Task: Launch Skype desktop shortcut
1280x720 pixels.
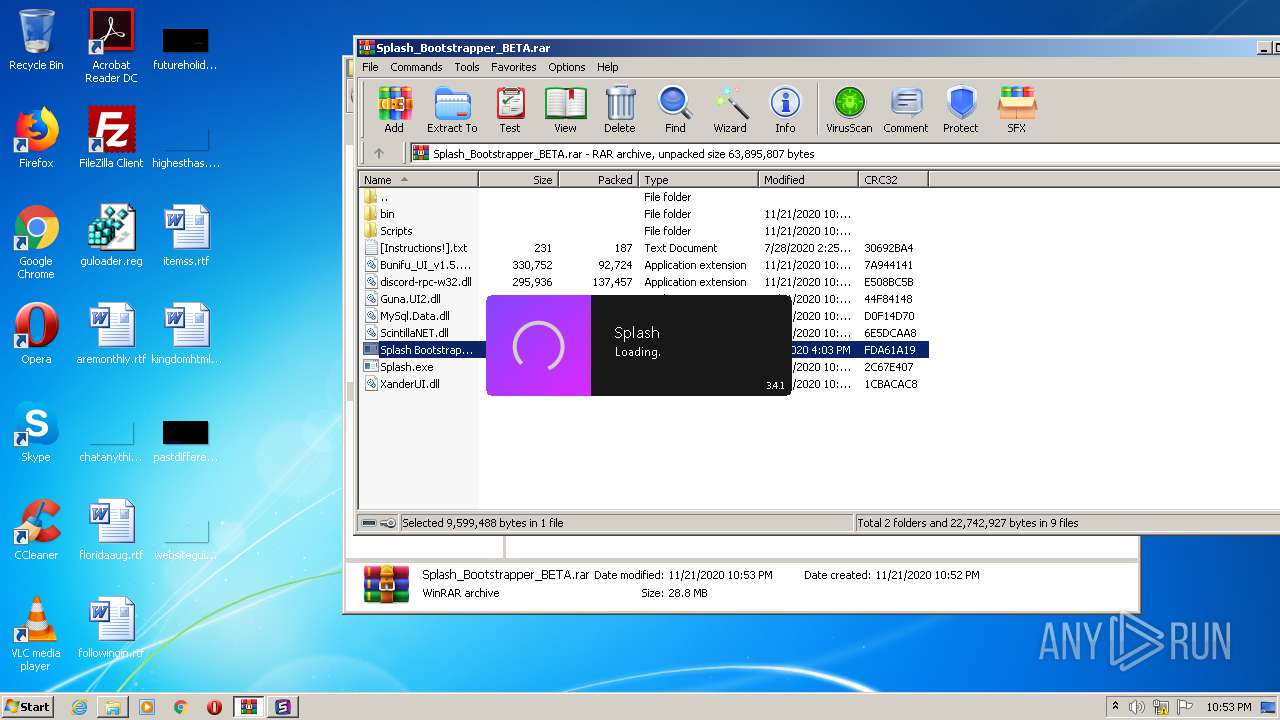Action: click(36, 432)
